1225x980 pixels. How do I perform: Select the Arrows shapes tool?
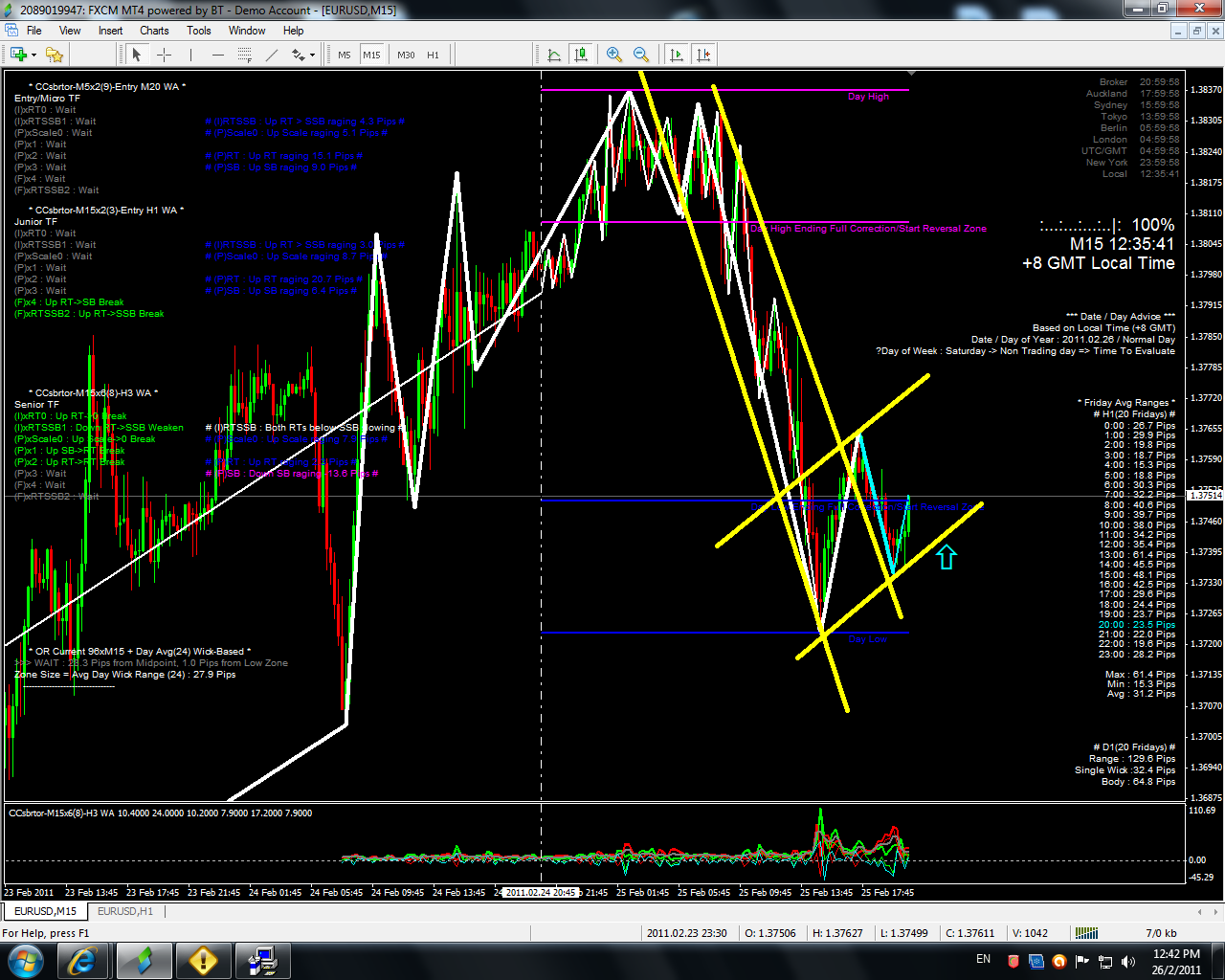tap(298, 55)
